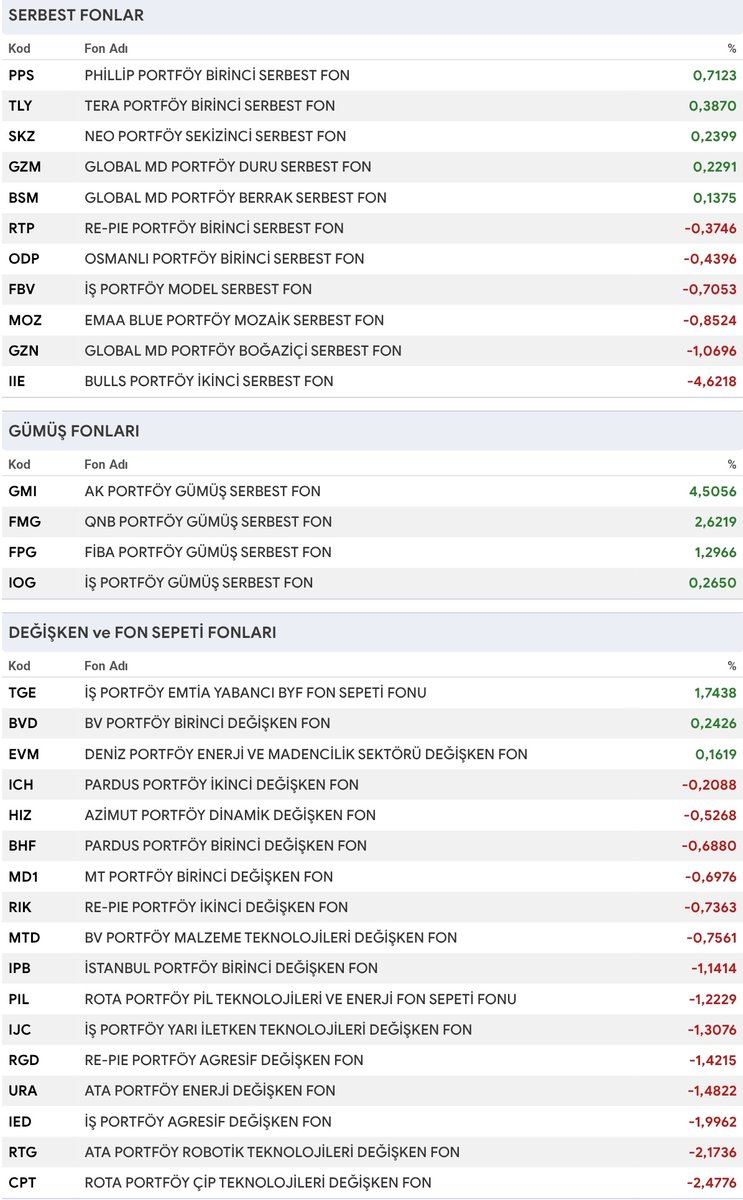Select BULLS PORTFÖY İKİNCİ SERBEST FON
743x1200 pixels.
(209, 381)
